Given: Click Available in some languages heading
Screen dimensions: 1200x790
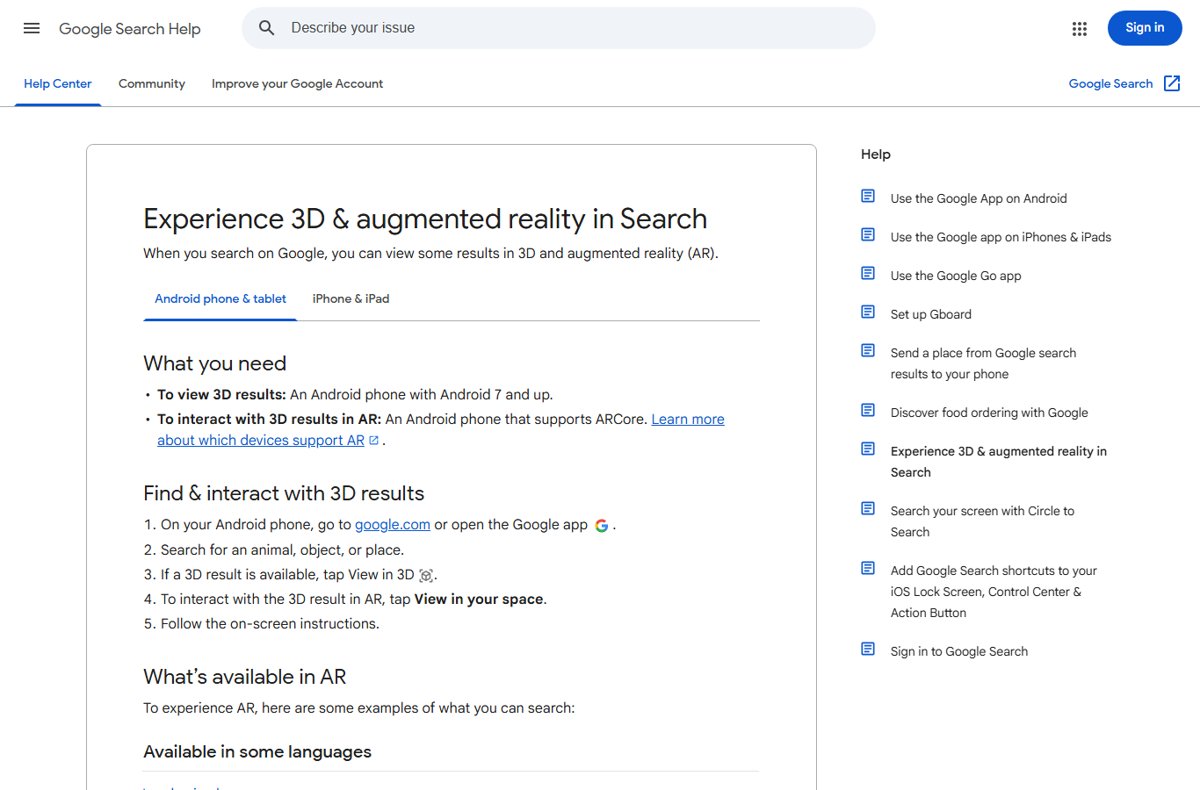Looking at the screenshot, I should [257, 752].
